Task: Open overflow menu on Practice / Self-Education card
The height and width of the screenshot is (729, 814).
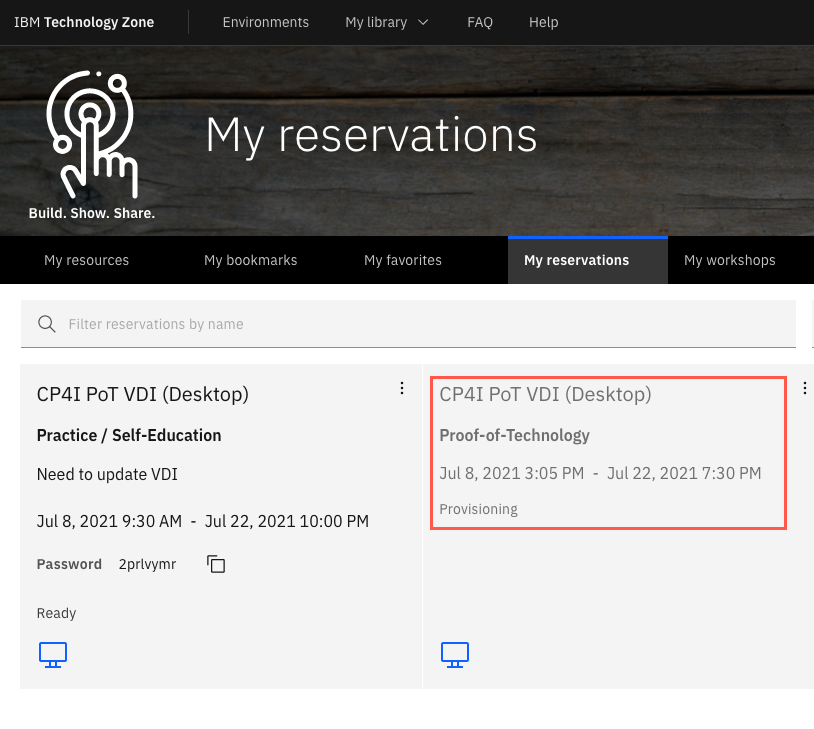Action: point(402,388)
